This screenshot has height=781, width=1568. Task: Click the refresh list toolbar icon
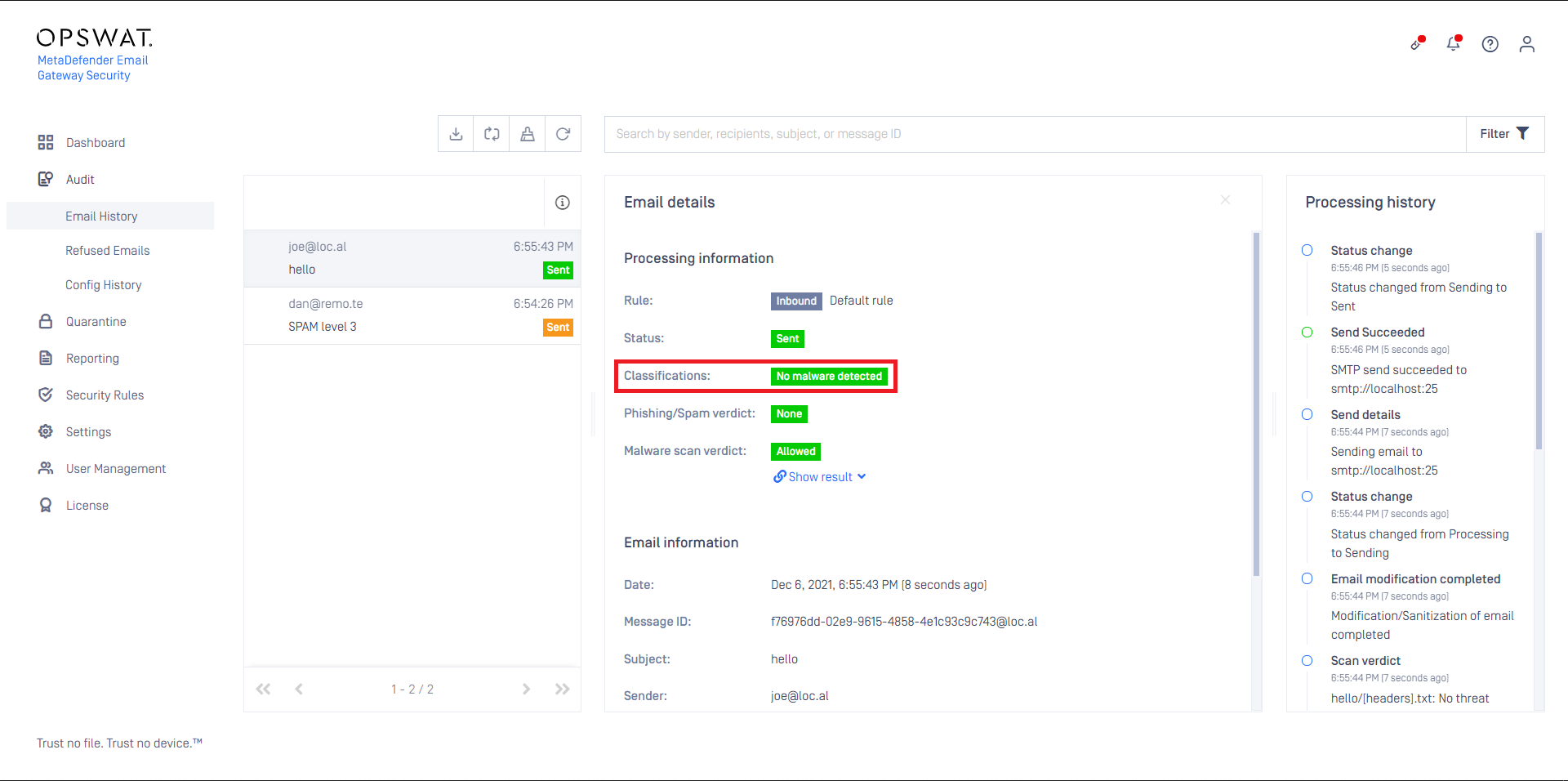(x=563, y=134)
